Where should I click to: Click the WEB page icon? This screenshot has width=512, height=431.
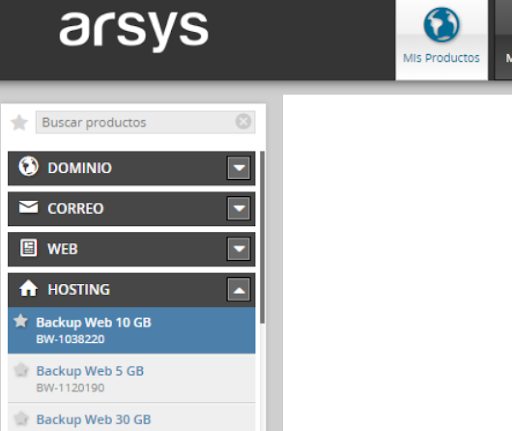click(29, 248)
